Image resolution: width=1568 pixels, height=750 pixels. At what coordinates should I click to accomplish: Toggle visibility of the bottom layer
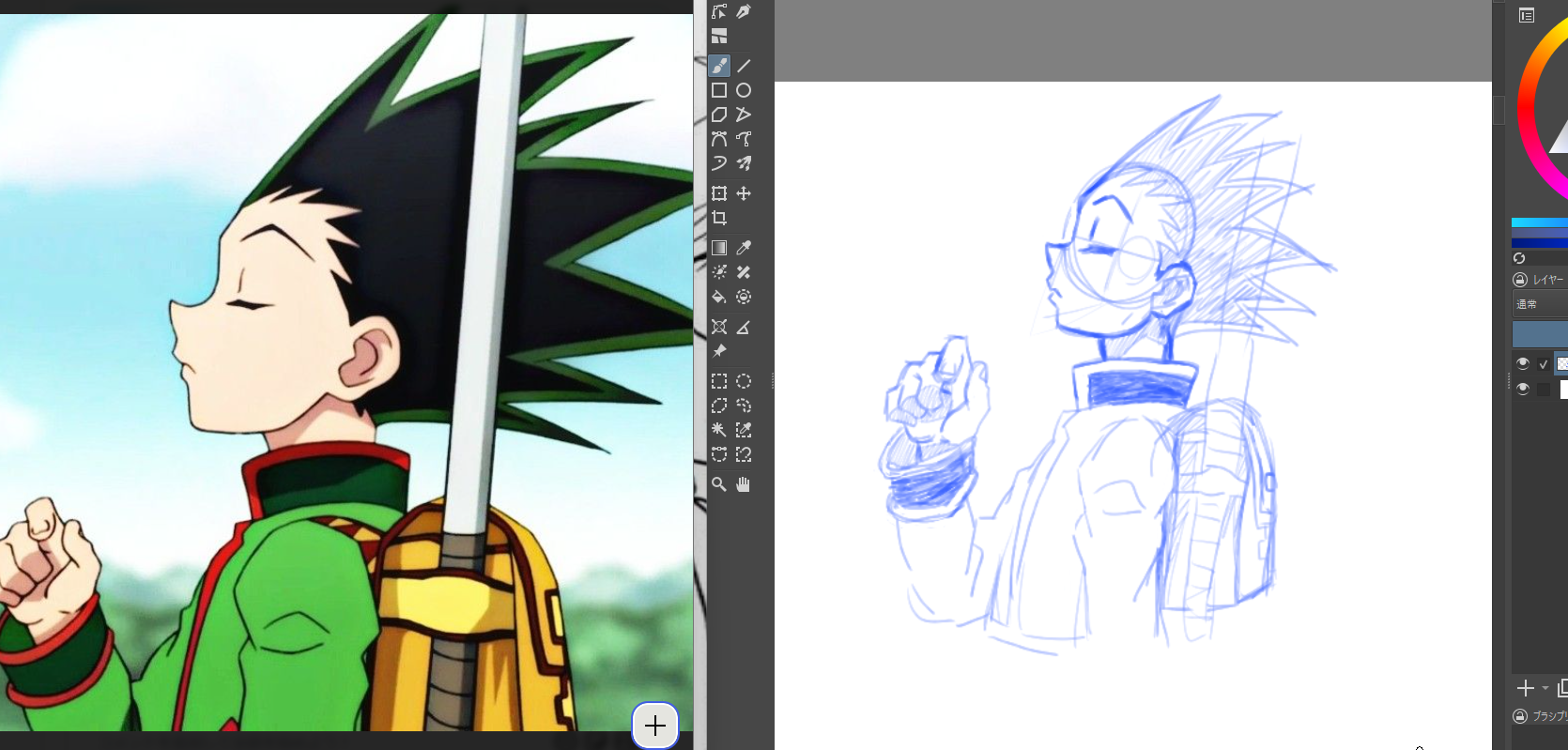click(1523, 389)
